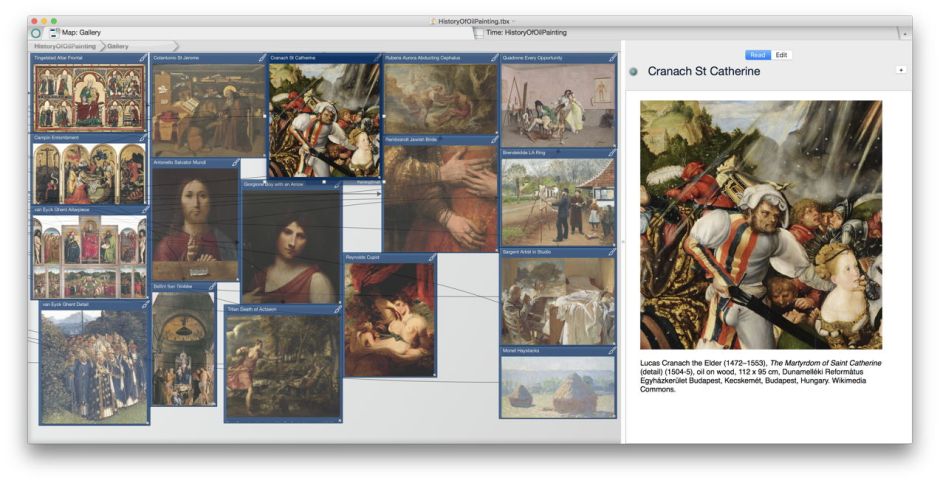Click the Gallery breadcrumb segment
The height and width of the screenshot is (483, 940).
point(118,46)
